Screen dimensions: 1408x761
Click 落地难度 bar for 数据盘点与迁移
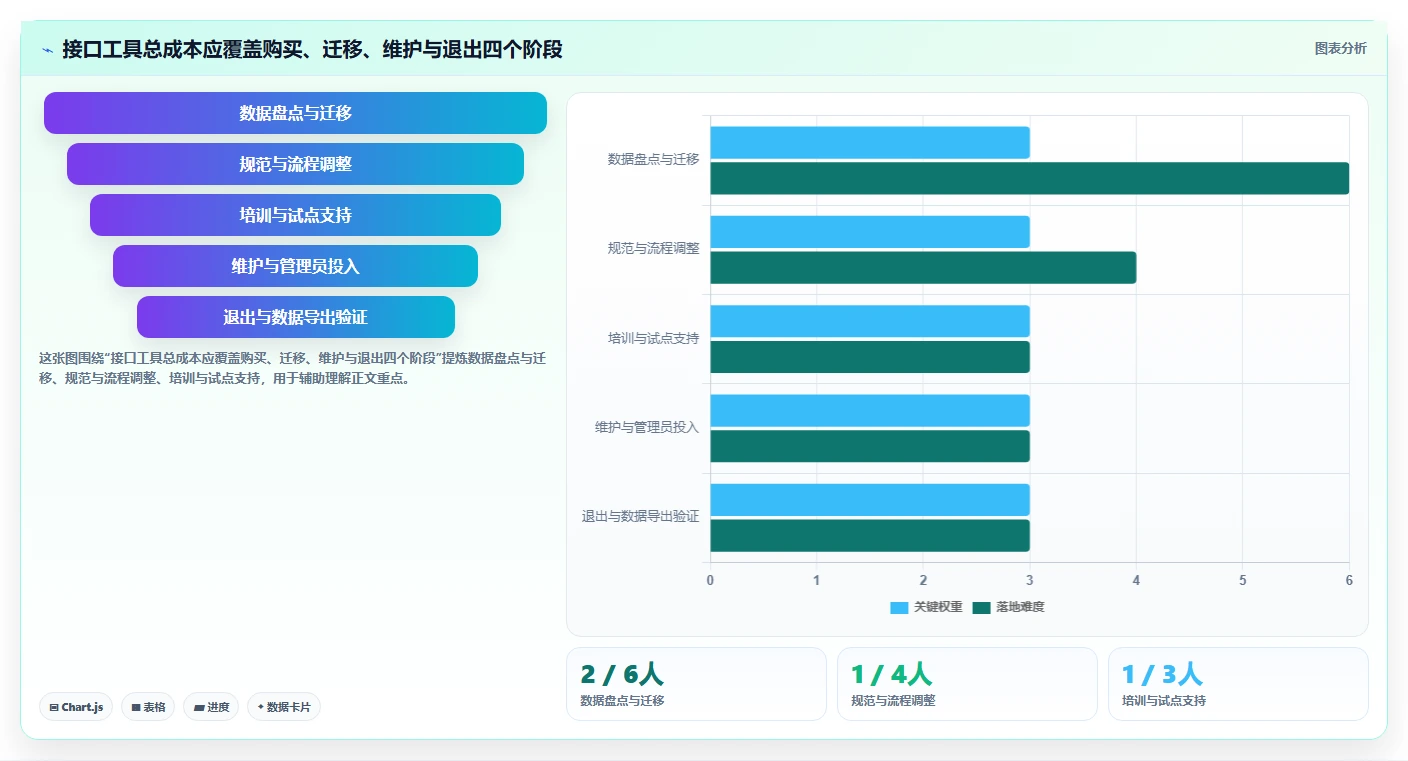1030,178
